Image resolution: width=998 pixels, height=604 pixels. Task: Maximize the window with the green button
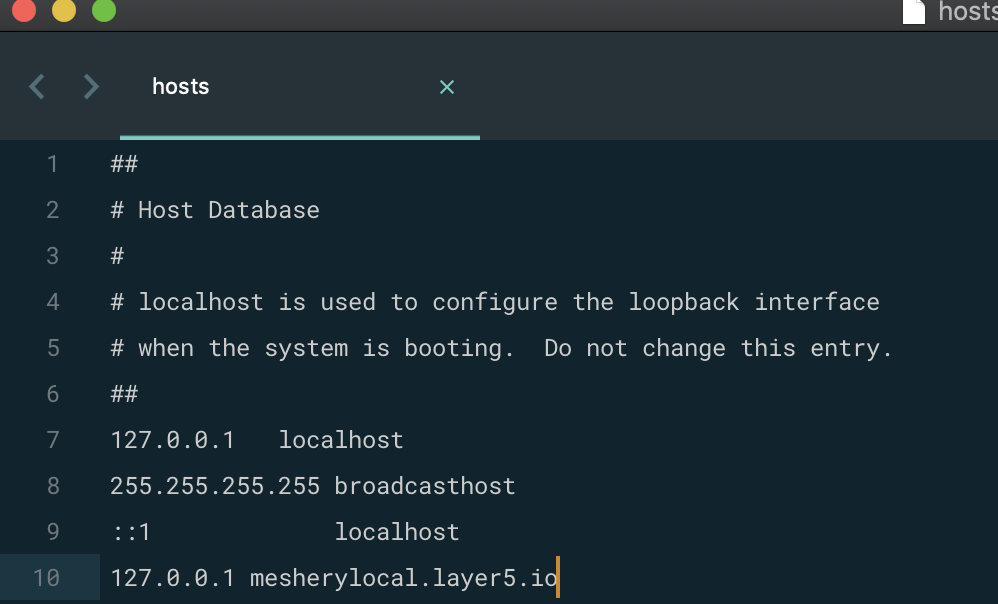click(104, 9)
